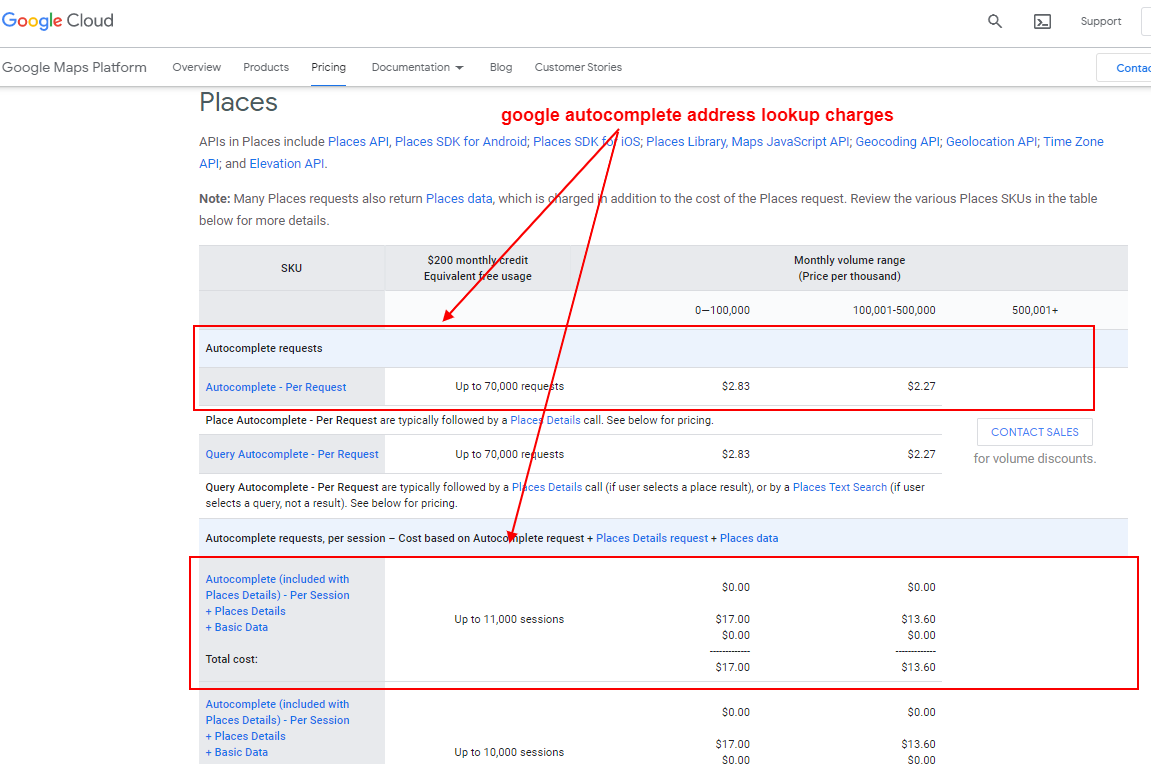The image size is (1151, 764).
Task: Launch the Cloud Shell terminal icon
Action: pos(1042,20)
